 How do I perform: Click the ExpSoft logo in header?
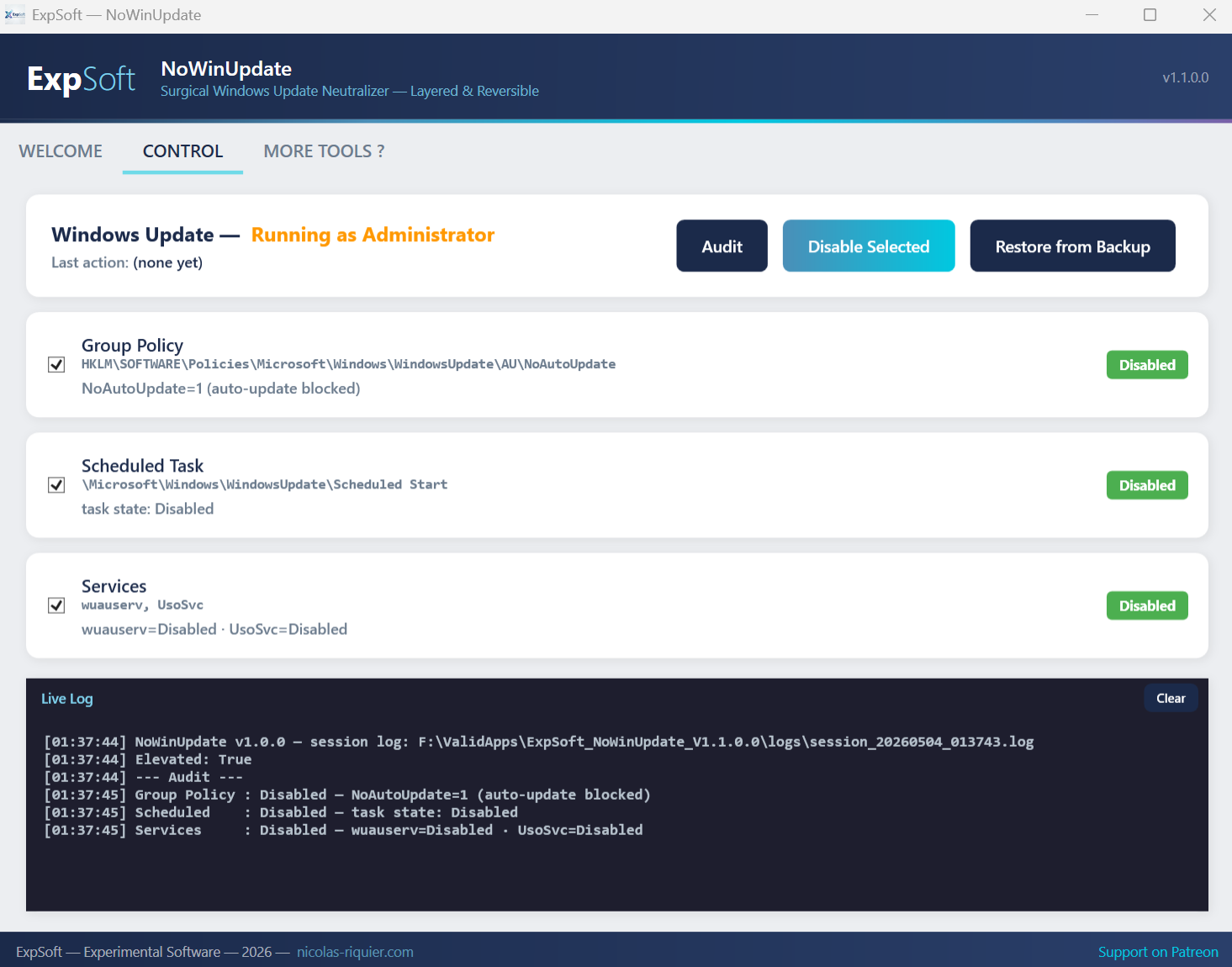[x=81, y=79]
